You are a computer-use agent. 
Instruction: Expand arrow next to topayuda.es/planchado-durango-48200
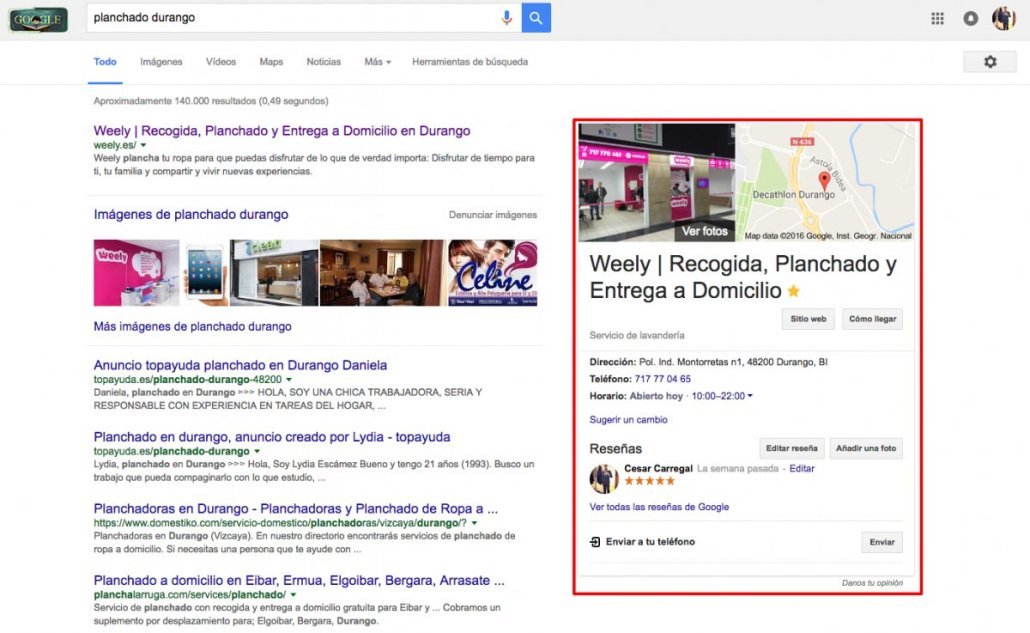(x=288, y=380)
